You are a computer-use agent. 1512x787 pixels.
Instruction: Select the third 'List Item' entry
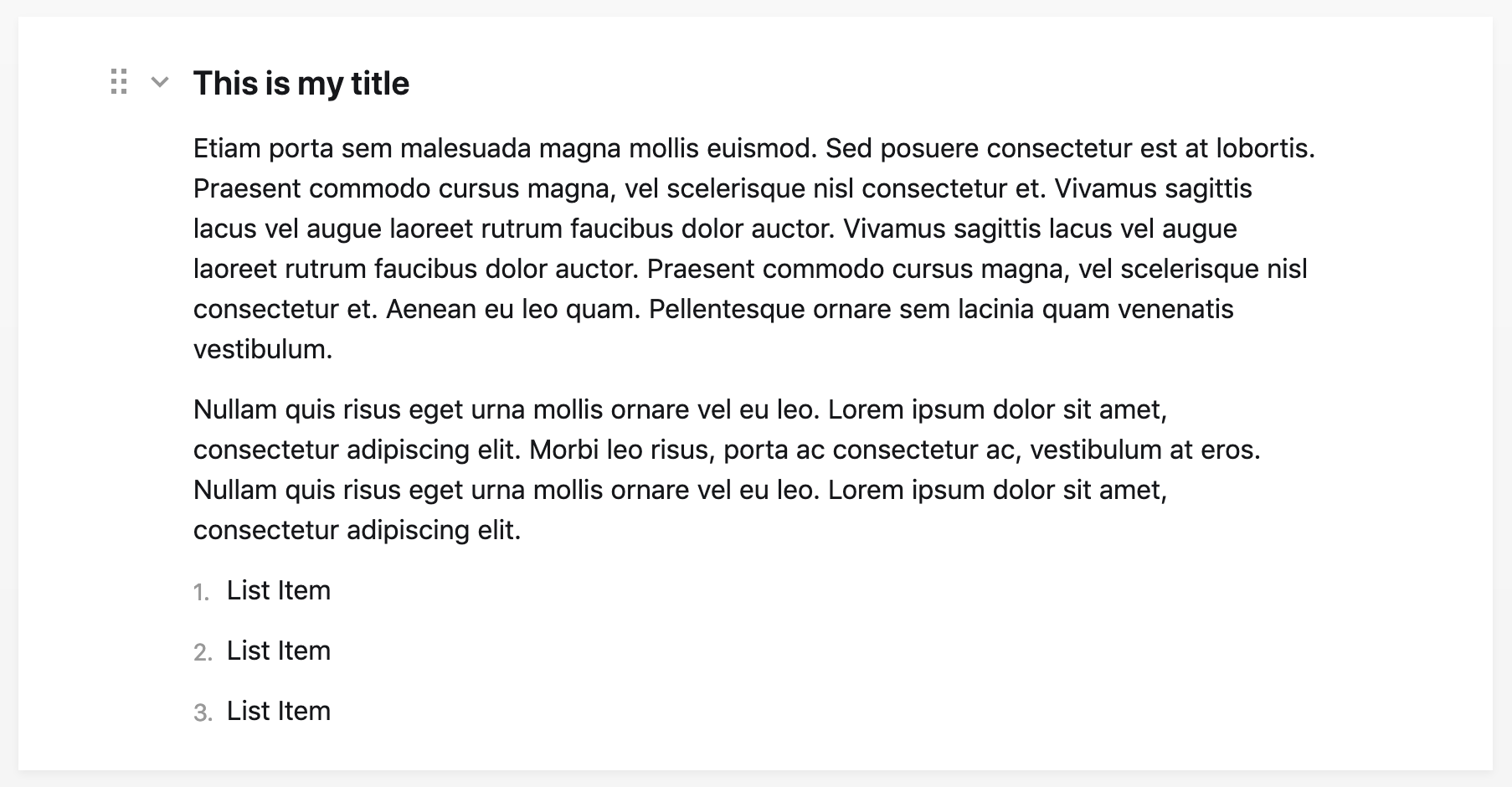click(278, 712)
